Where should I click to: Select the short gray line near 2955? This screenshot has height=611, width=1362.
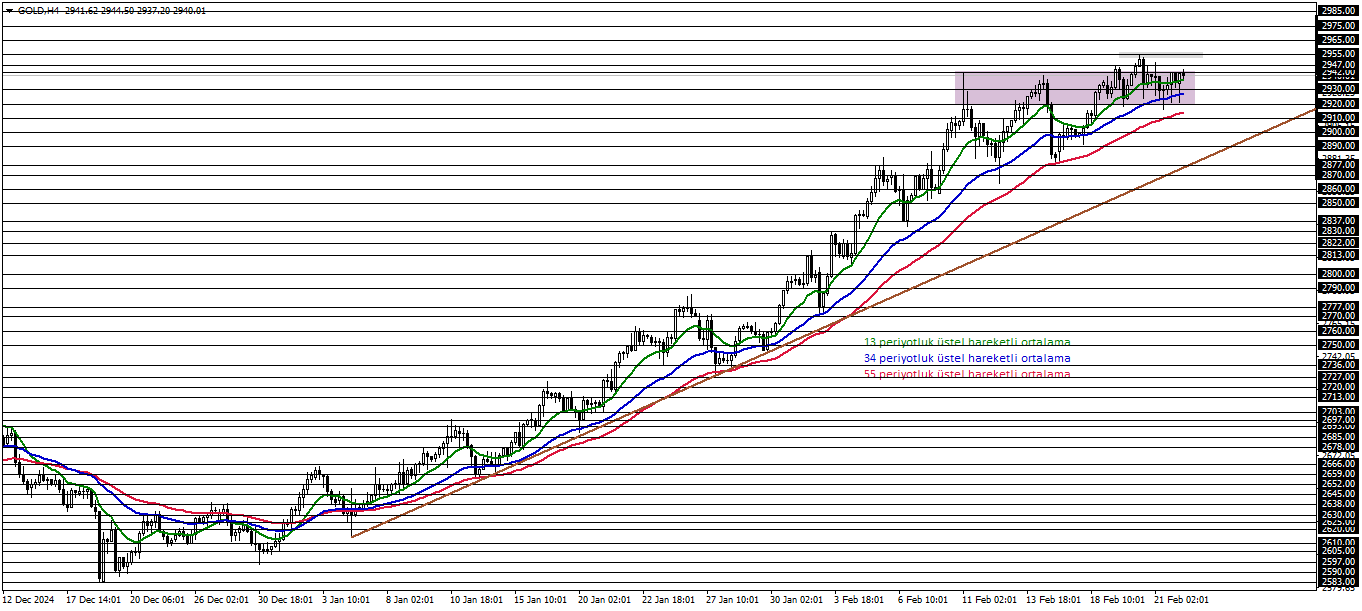pyautogui.click(x=1160, y=54)
